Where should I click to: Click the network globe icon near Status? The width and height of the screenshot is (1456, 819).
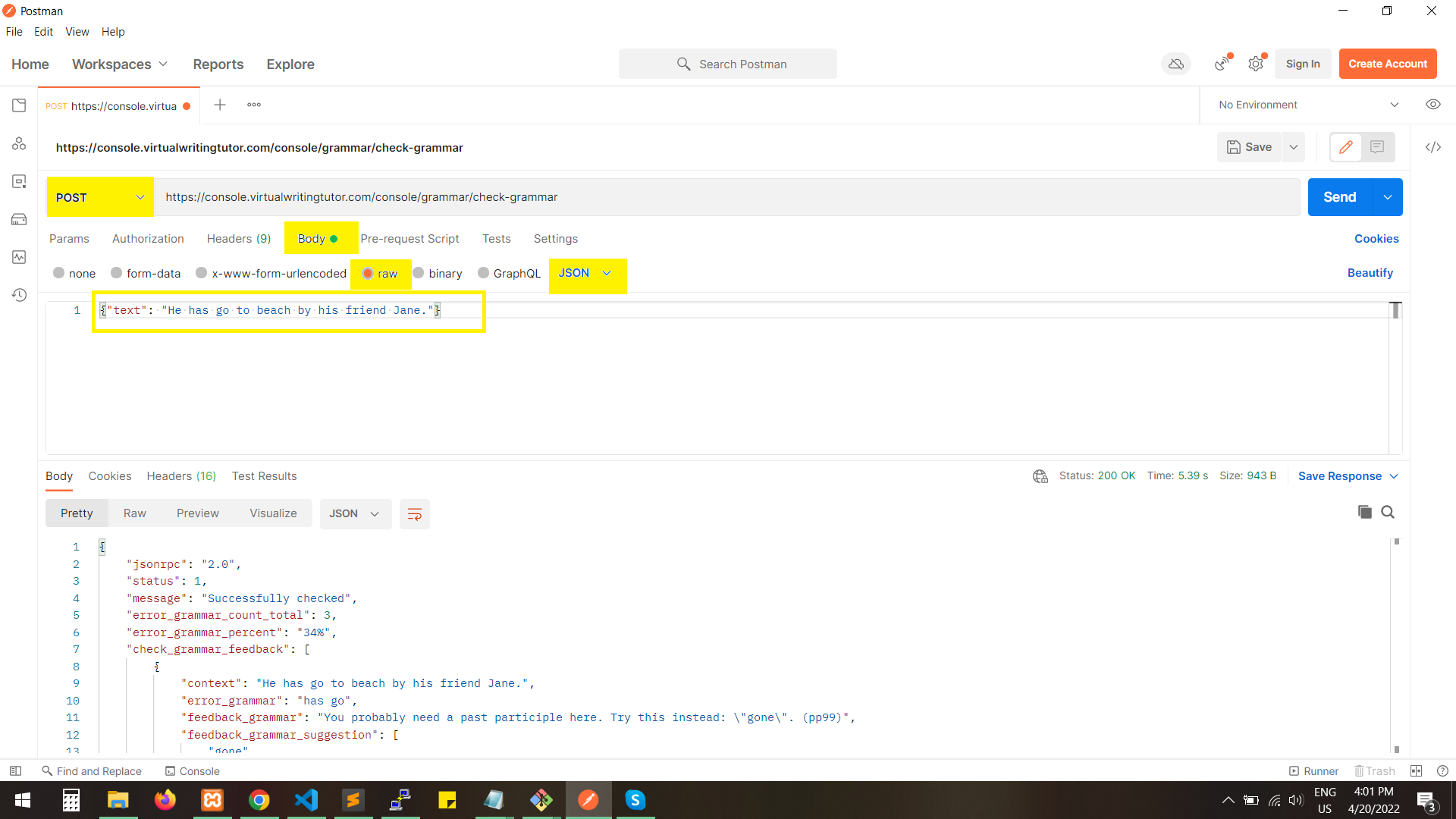tap(1040, 476)
